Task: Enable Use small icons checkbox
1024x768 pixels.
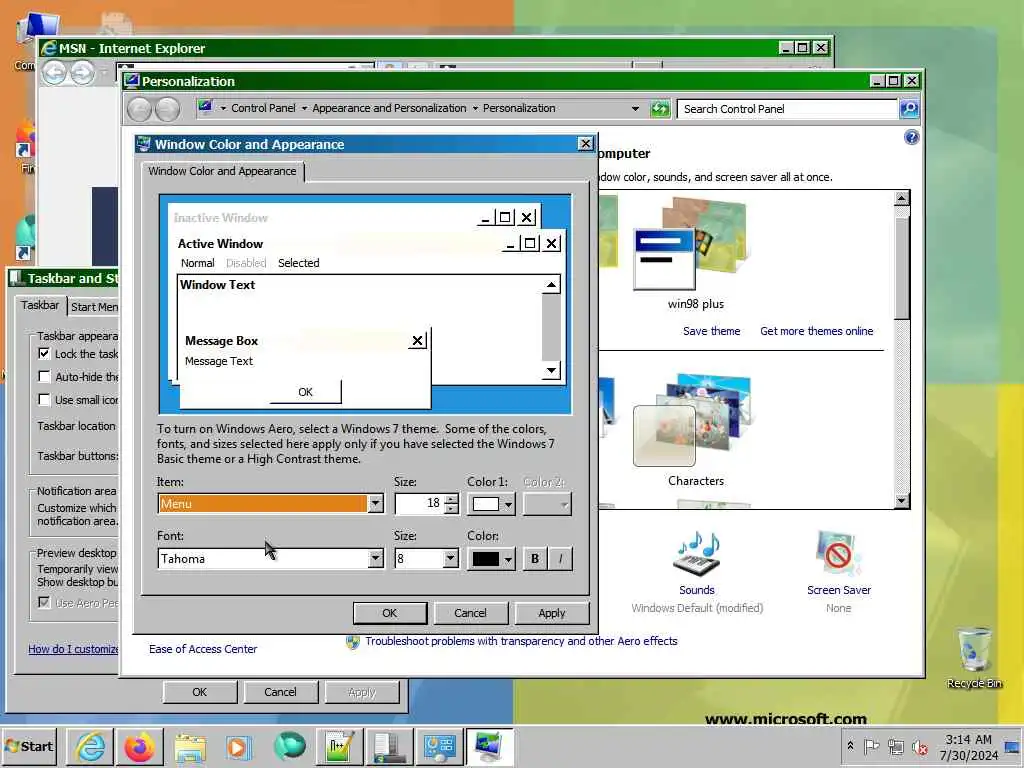Action: (x=44, y=399)
